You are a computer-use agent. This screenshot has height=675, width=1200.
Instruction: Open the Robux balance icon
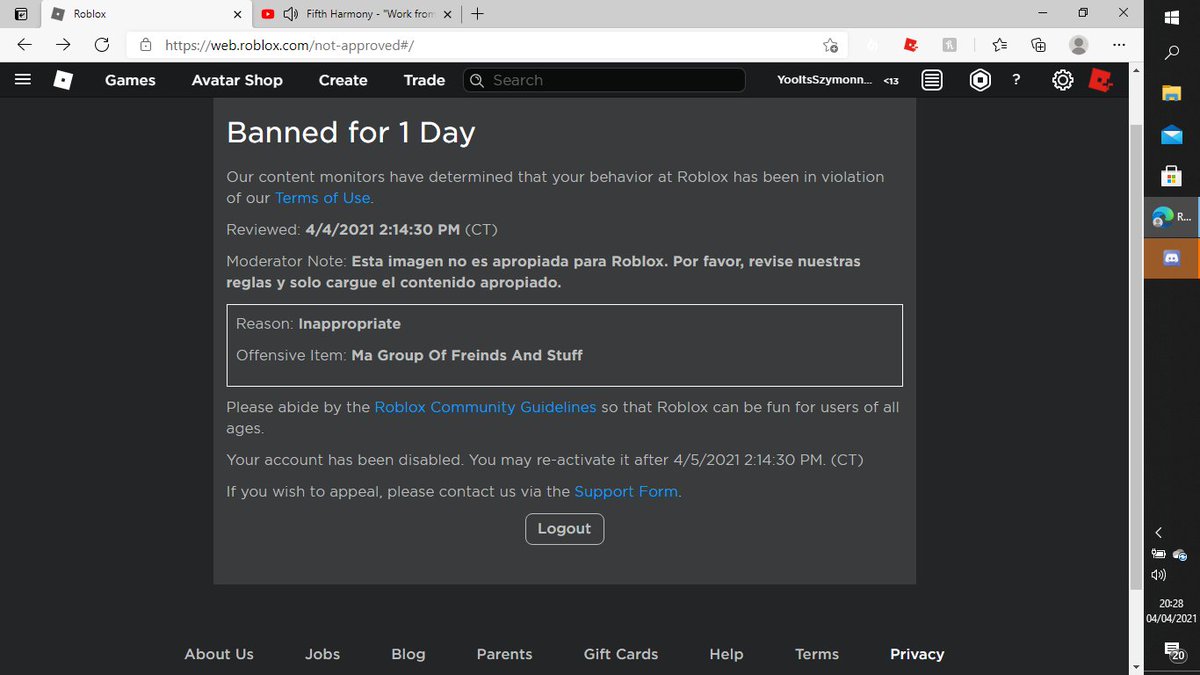[981, 80]
